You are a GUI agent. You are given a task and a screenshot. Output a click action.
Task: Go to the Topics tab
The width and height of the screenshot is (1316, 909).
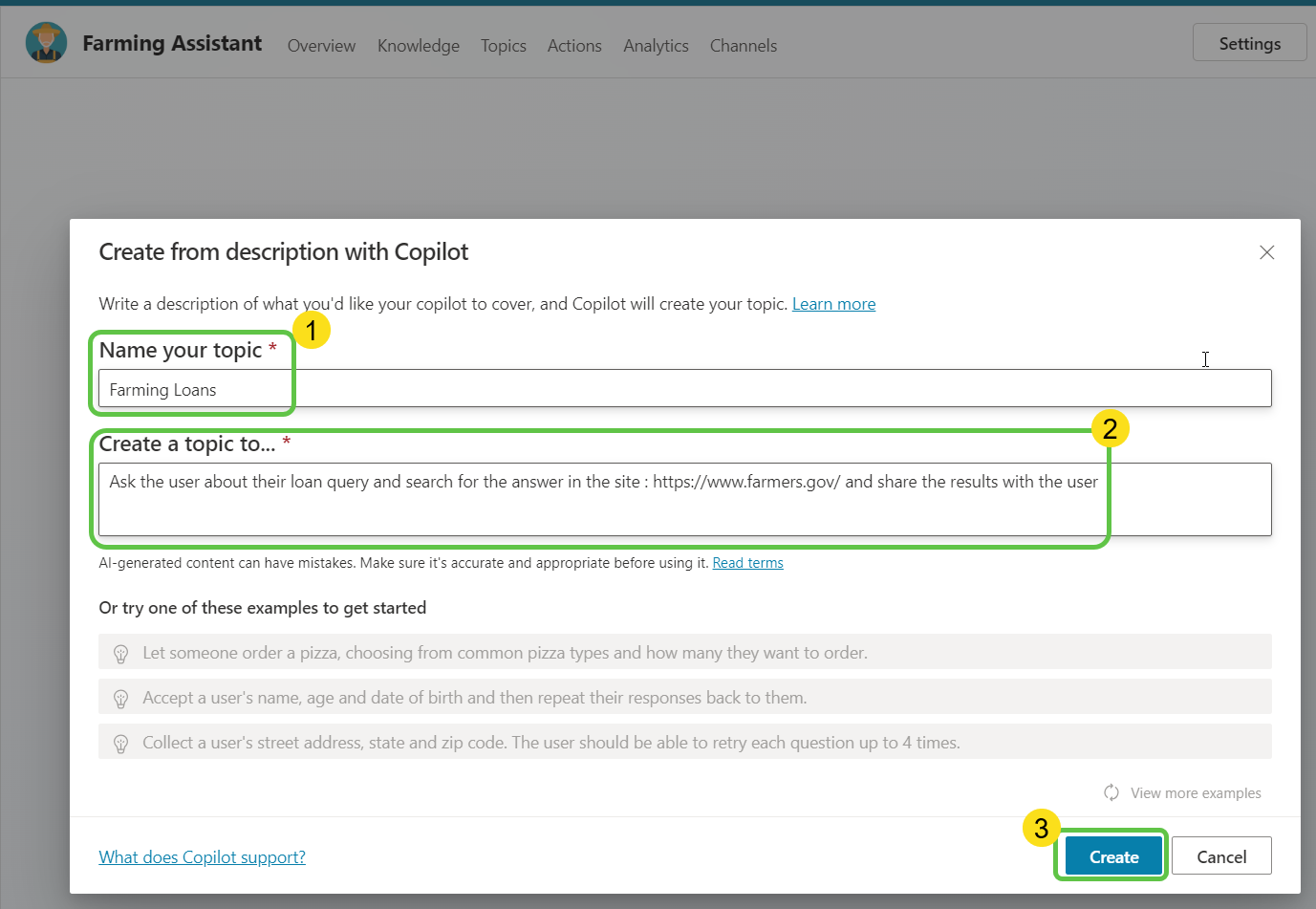coord(503,46)
